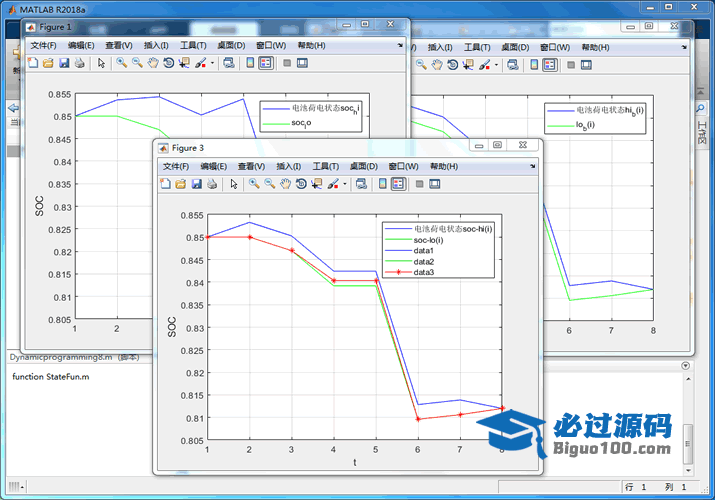The image size is (715, 500).
Task: Click the Zoom Out tool in Figure 1
Action: click(137, 63)
